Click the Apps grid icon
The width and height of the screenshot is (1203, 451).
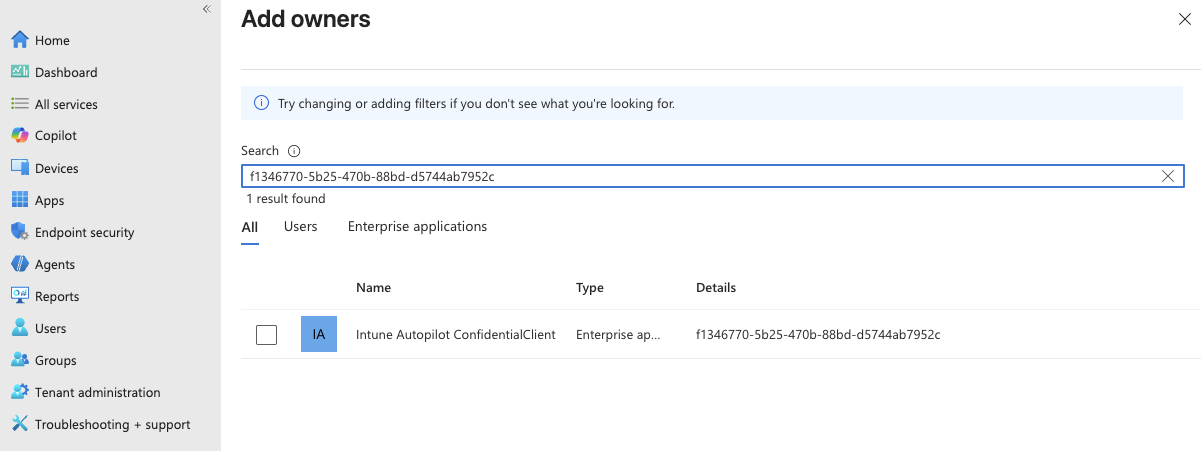click(19, 200)
